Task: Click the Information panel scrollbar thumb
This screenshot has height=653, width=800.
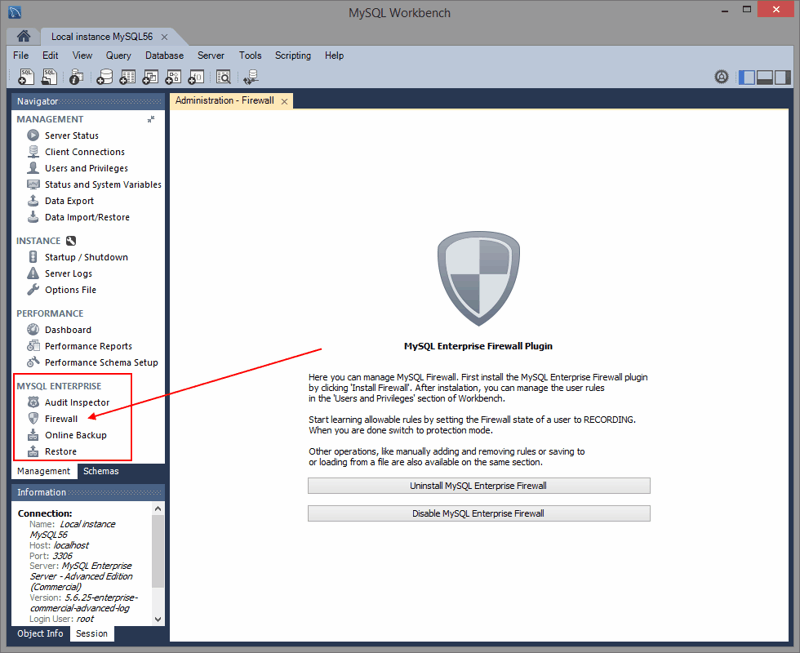Action: [x=158, y=550]
